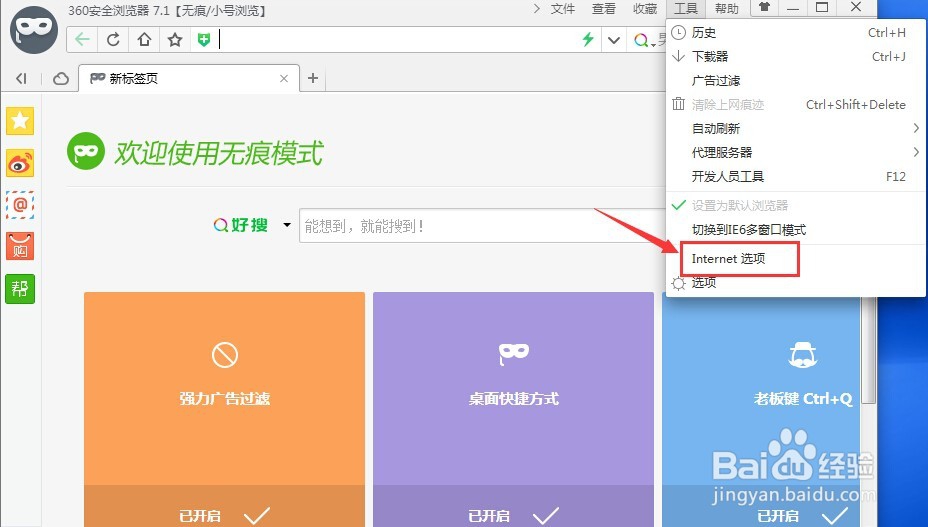Click the back navigation arrow
Screen dimensions: 928x527
[x=82, y=40]
